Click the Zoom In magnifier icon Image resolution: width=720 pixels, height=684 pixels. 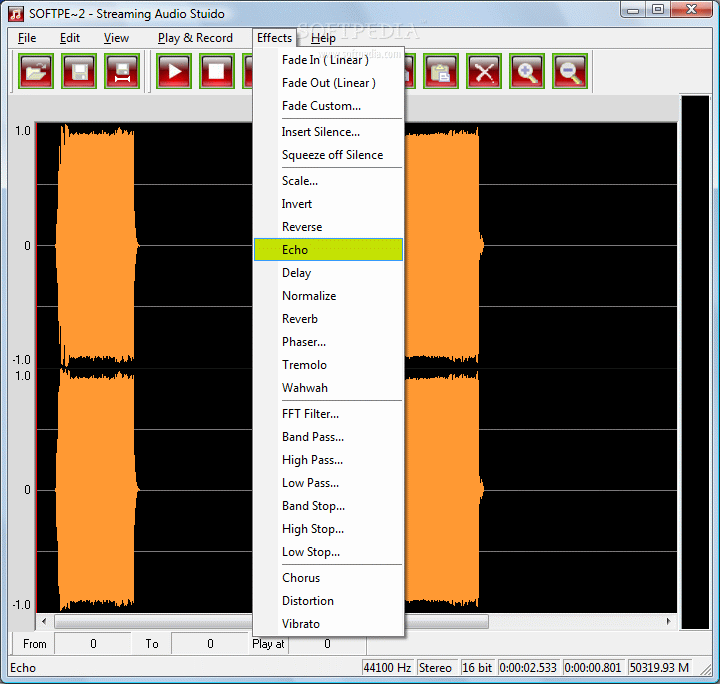[x=527, y=71]
